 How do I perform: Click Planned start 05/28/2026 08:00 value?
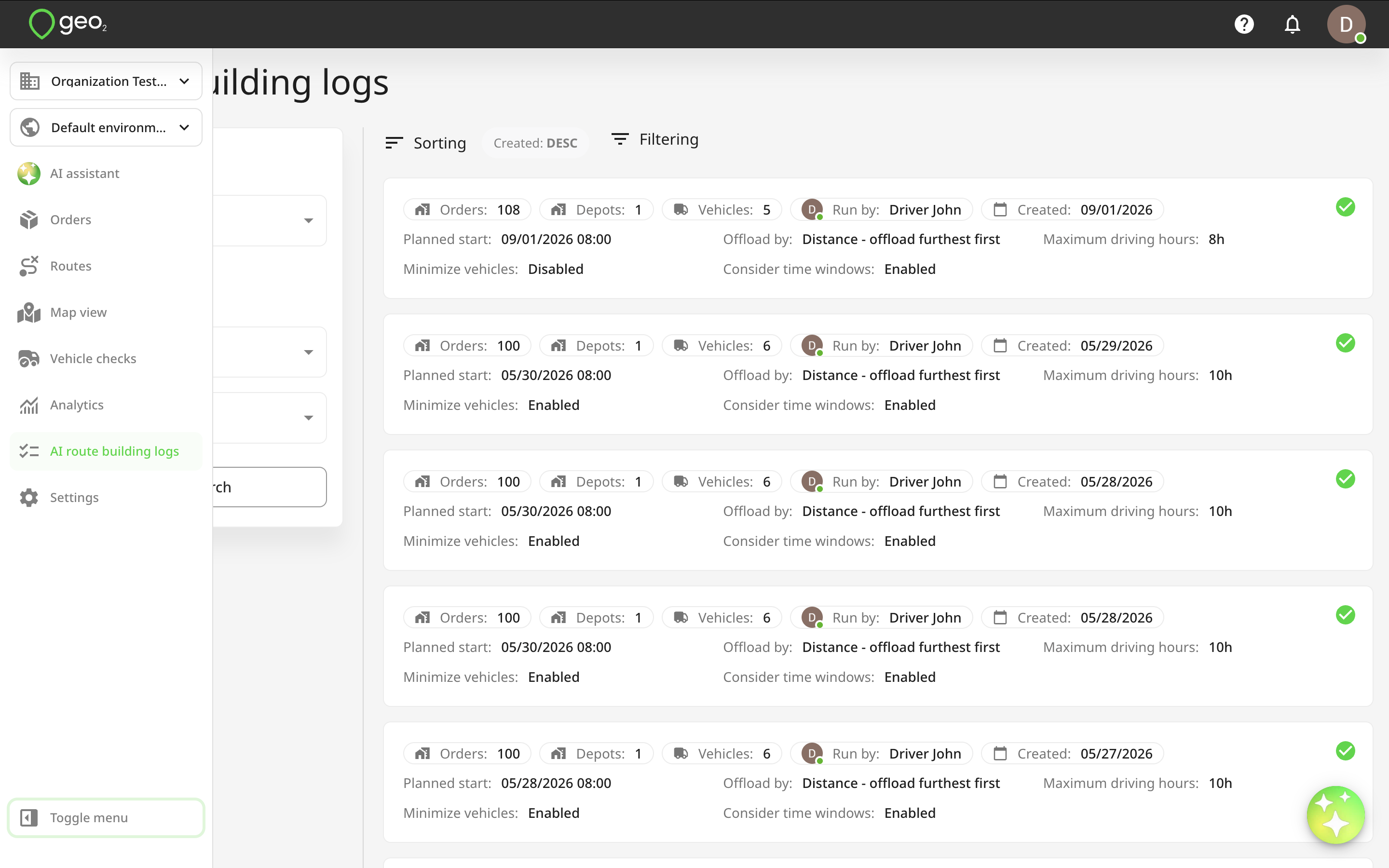click(x=556, y=783)
